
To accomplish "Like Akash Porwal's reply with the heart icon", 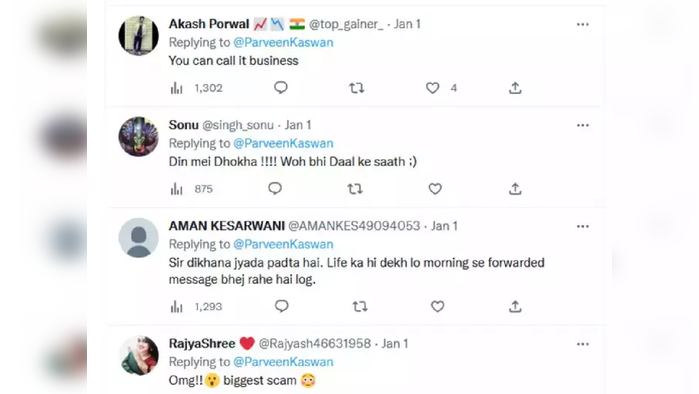I will [432, 88].
